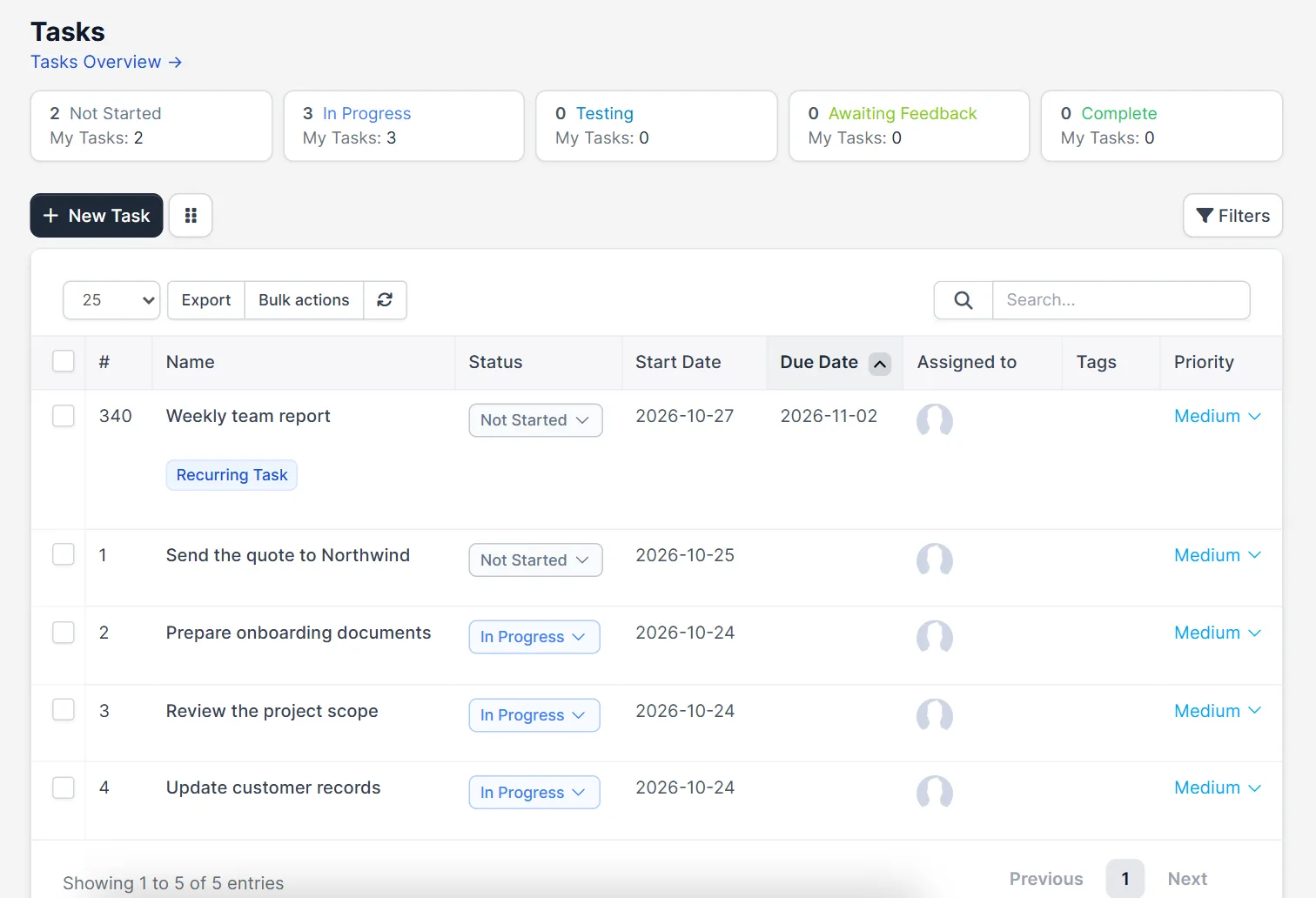
Task: Click page number 1 in pagination
Action: coord(1125,879)
